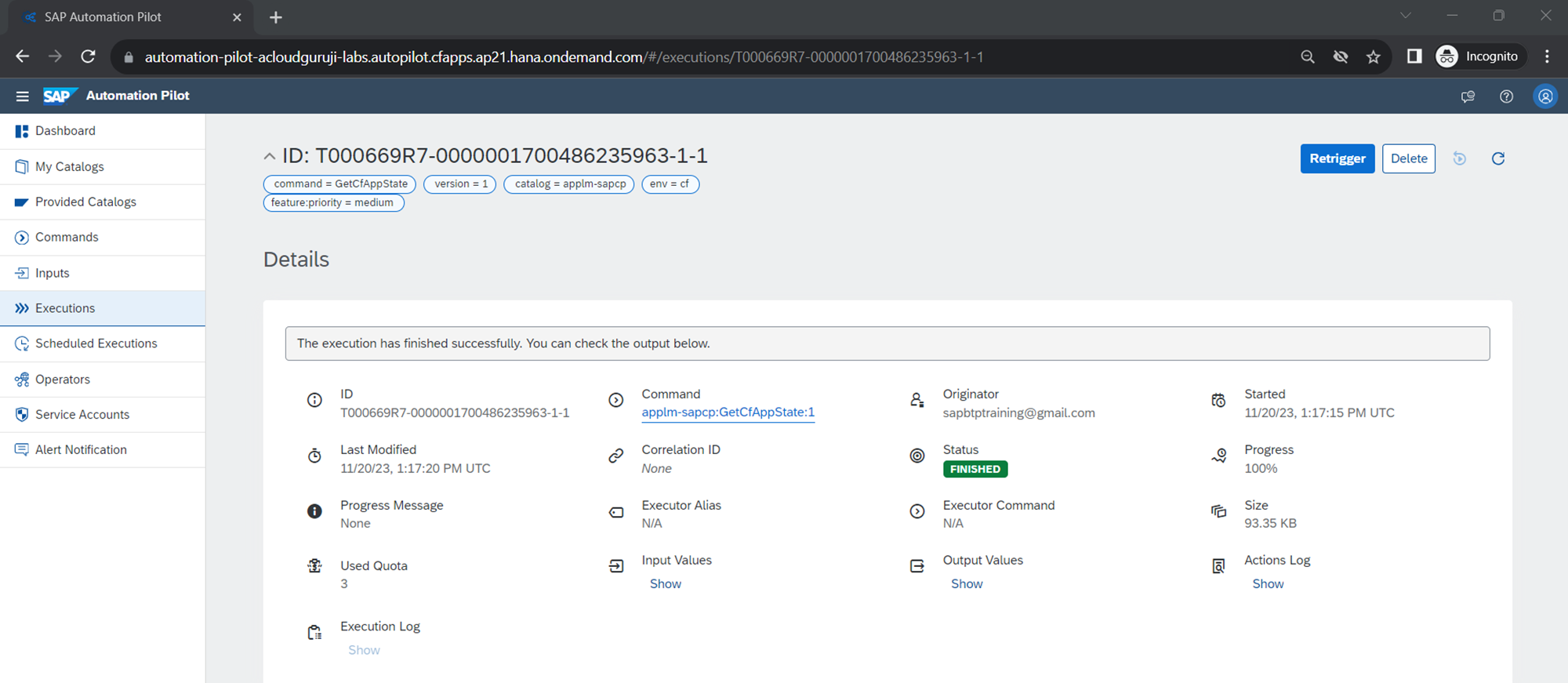The height and width of the screenshot is (683, 1568).
Task: Reload the page in the browser
Action: coord(88,56)
